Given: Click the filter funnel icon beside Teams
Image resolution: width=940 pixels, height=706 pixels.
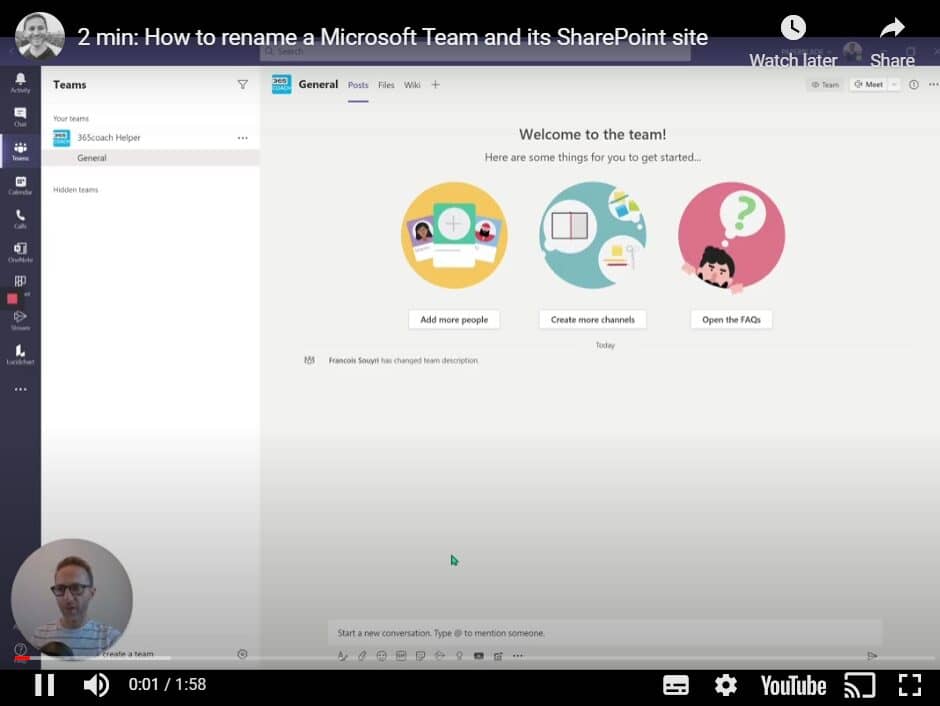Looking at the screenshot, I should tap(243, 85).
